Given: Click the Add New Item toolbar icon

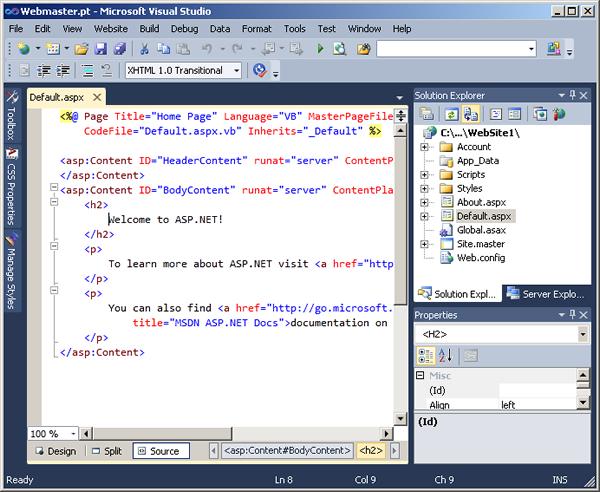Looking at the screenshot, I should click(53, 49).
